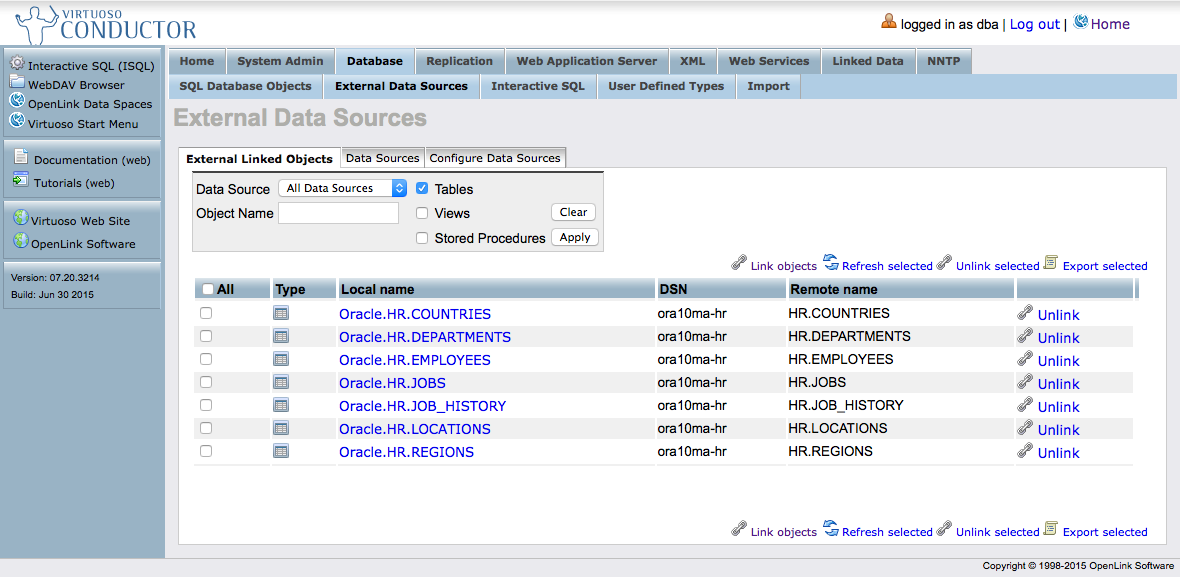This screenshot has height=577, width=1180.
Task: Switch to the Configure Data Sources tab
Action: [x=495, y=158]
